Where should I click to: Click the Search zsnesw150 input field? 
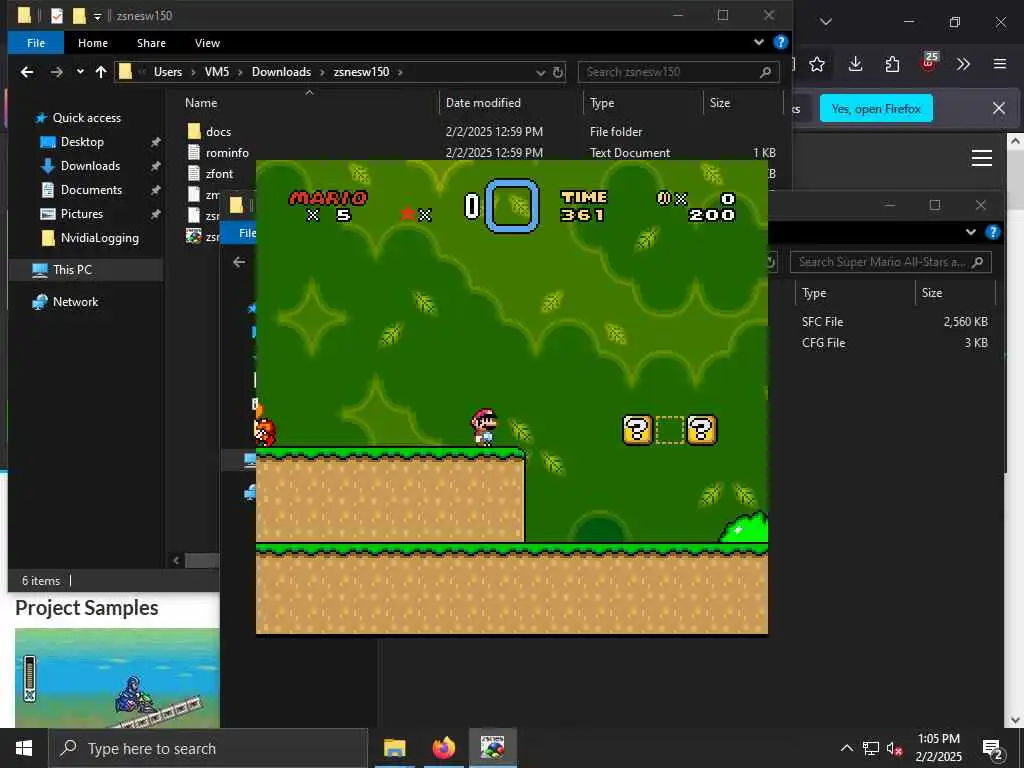coord(678,72)
